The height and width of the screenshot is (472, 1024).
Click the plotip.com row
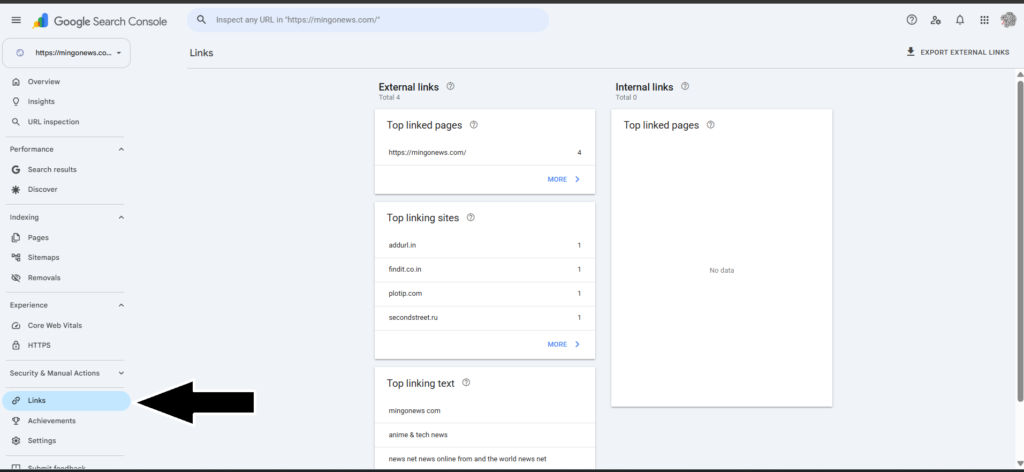point(485,294)
